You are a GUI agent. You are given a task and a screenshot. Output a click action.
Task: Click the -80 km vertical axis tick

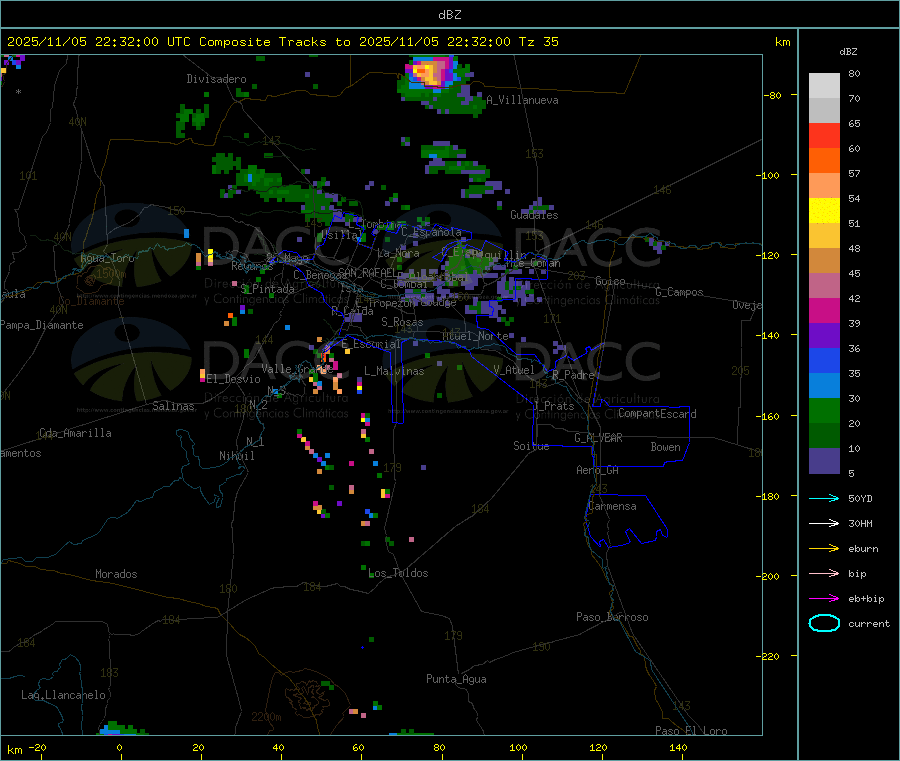tap(773, 95)
